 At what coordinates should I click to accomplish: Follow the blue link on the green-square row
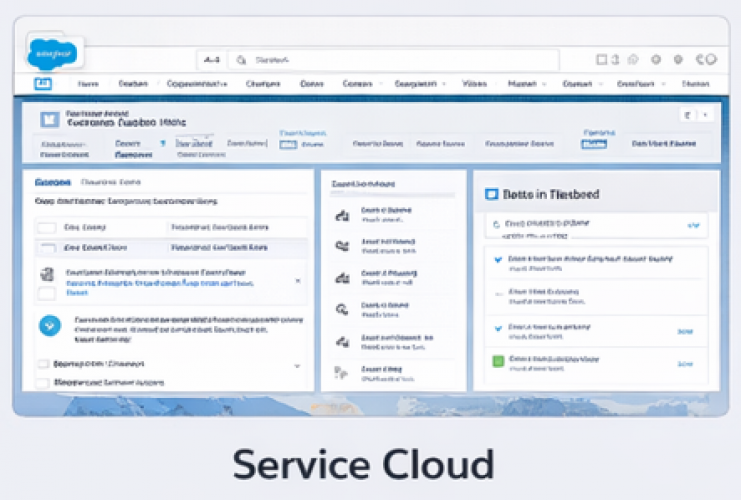[685, 364]
